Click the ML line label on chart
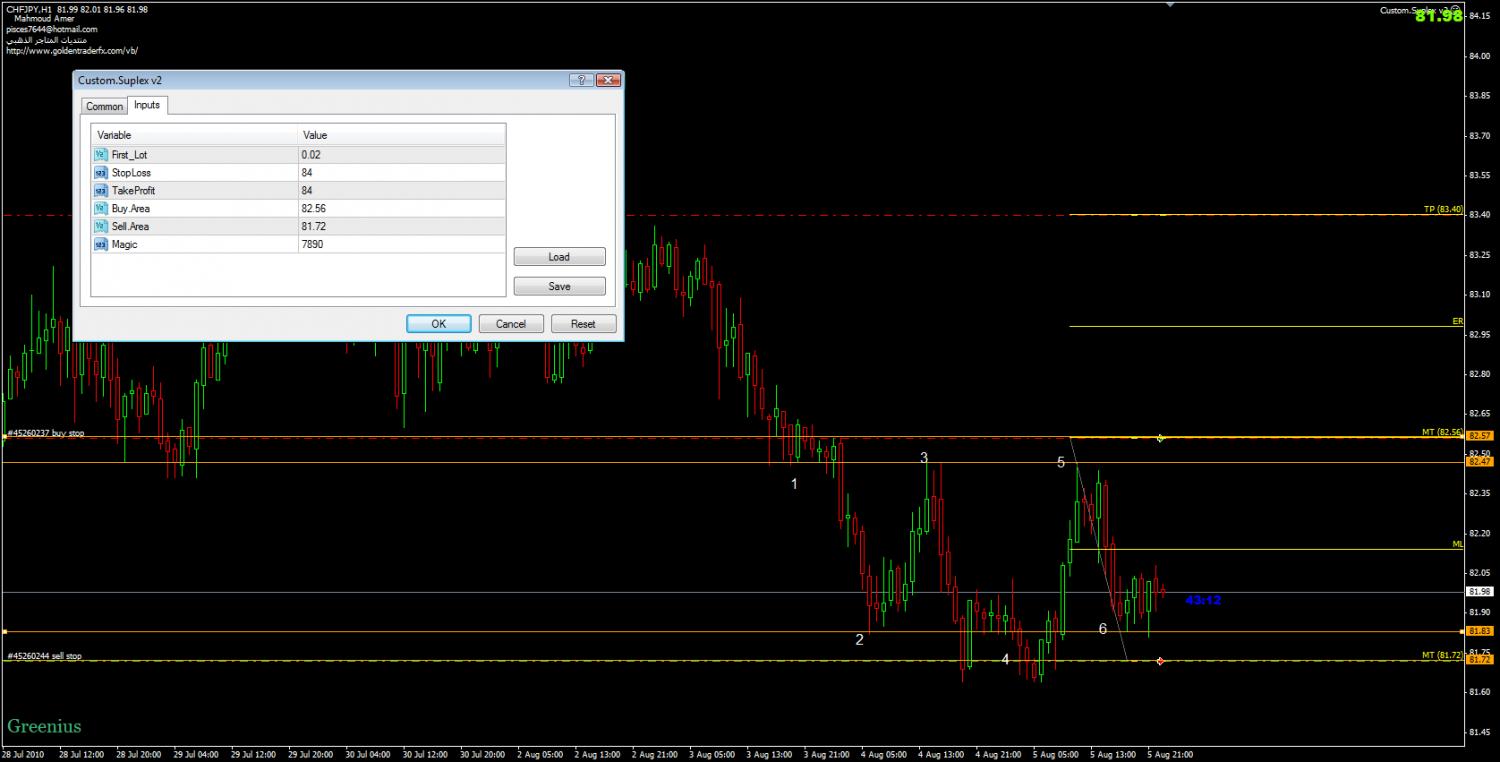 (1458, 544)
